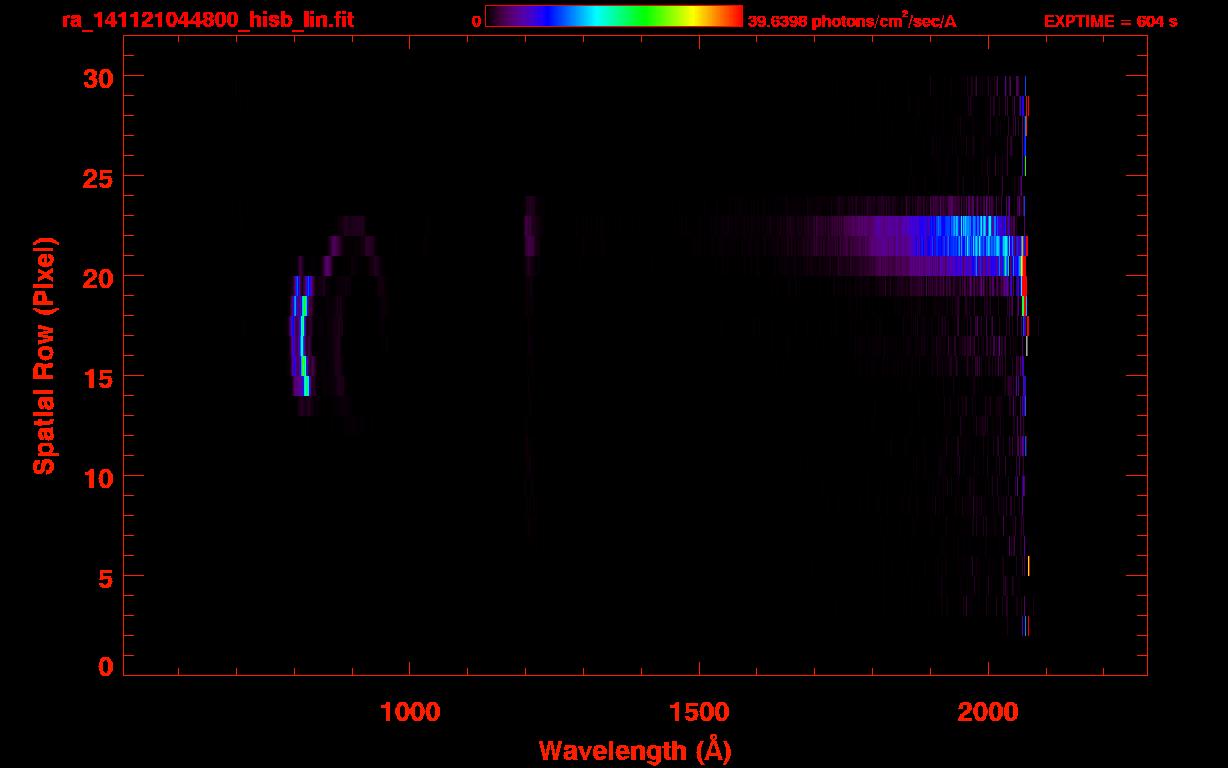Viewport: 1228px width, 768px height.
Task: Click the 39.6398 photons/cm²/sec/A label
Action: [852, 20]
